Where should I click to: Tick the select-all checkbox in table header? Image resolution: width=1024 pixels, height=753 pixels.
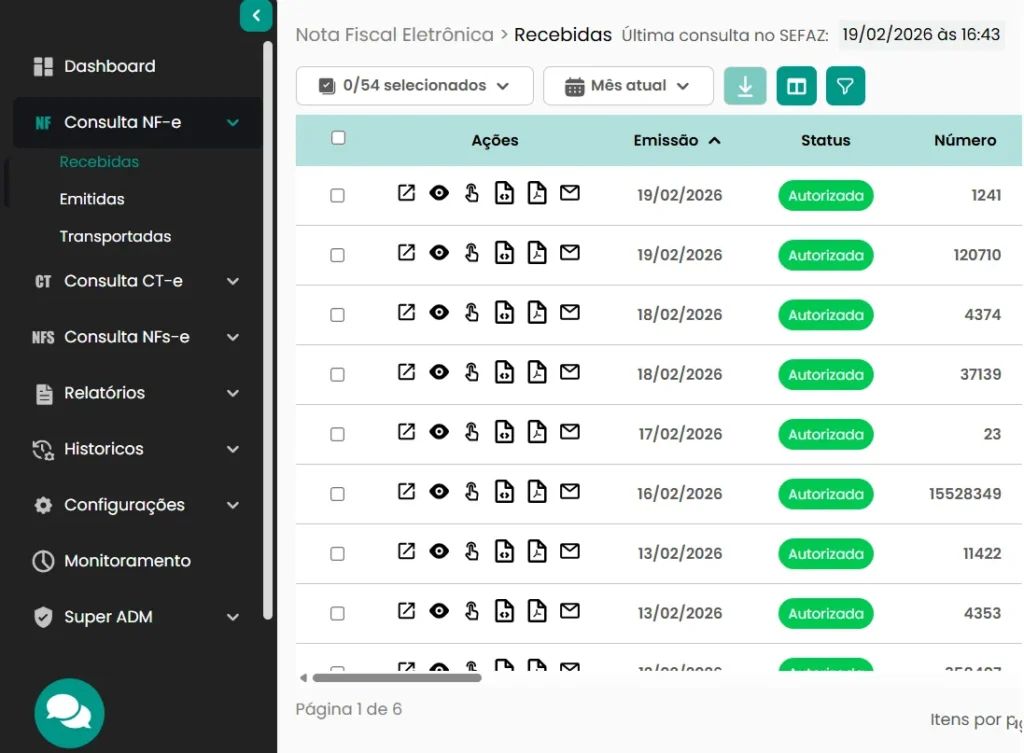tap(338, 138)
